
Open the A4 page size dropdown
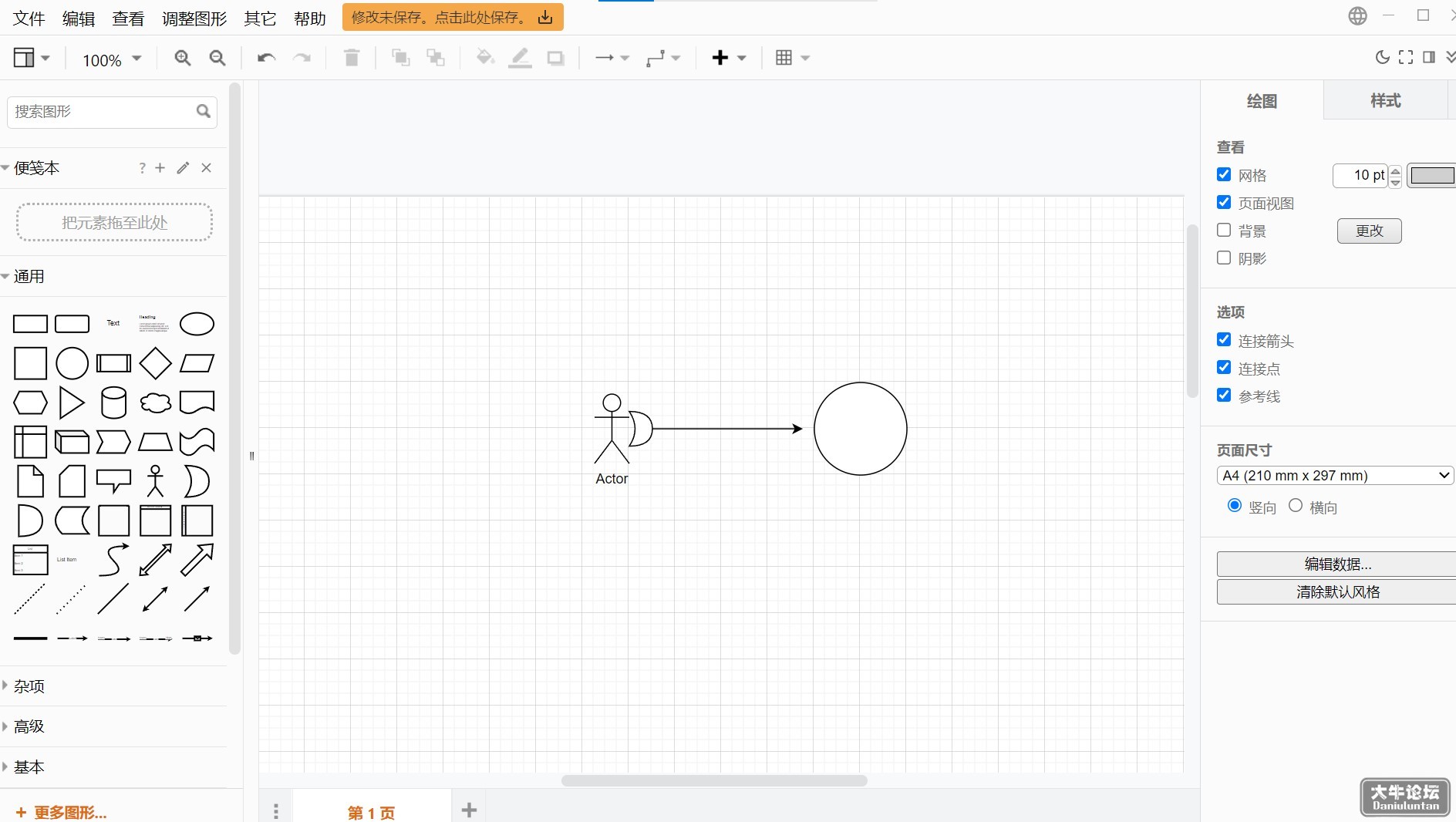(1335, 476)
